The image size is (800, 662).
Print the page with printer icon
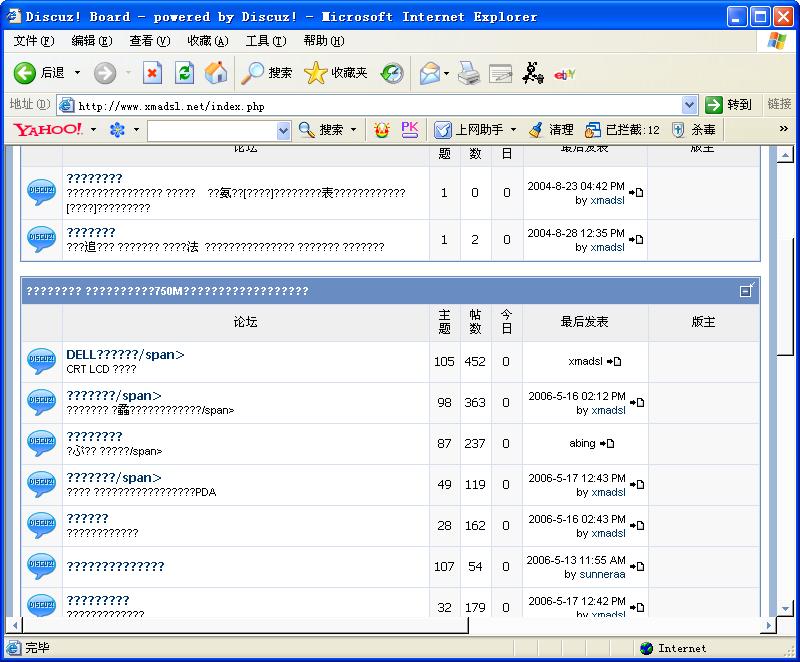[468, 73]
